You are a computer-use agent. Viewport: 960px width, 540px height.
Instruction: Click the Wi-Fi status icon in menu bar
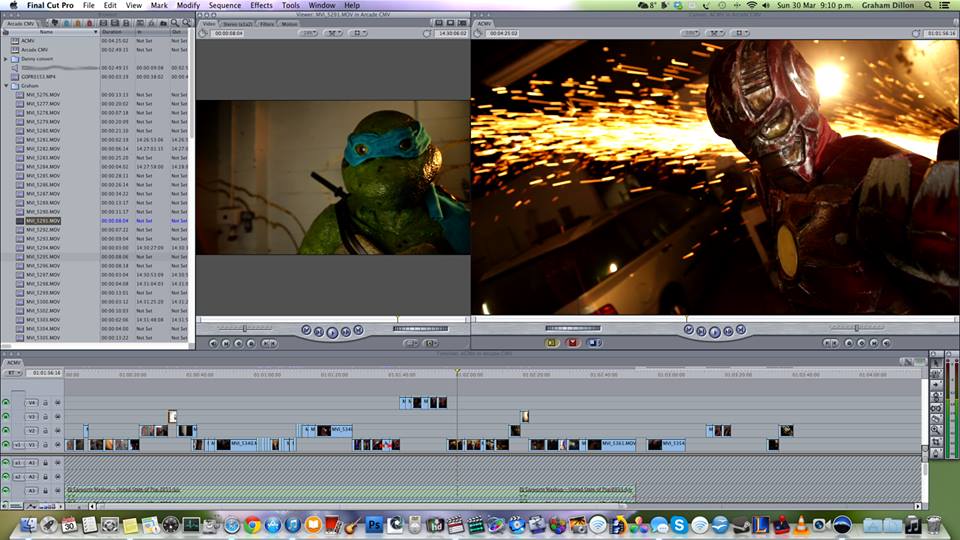click(751, 5)
